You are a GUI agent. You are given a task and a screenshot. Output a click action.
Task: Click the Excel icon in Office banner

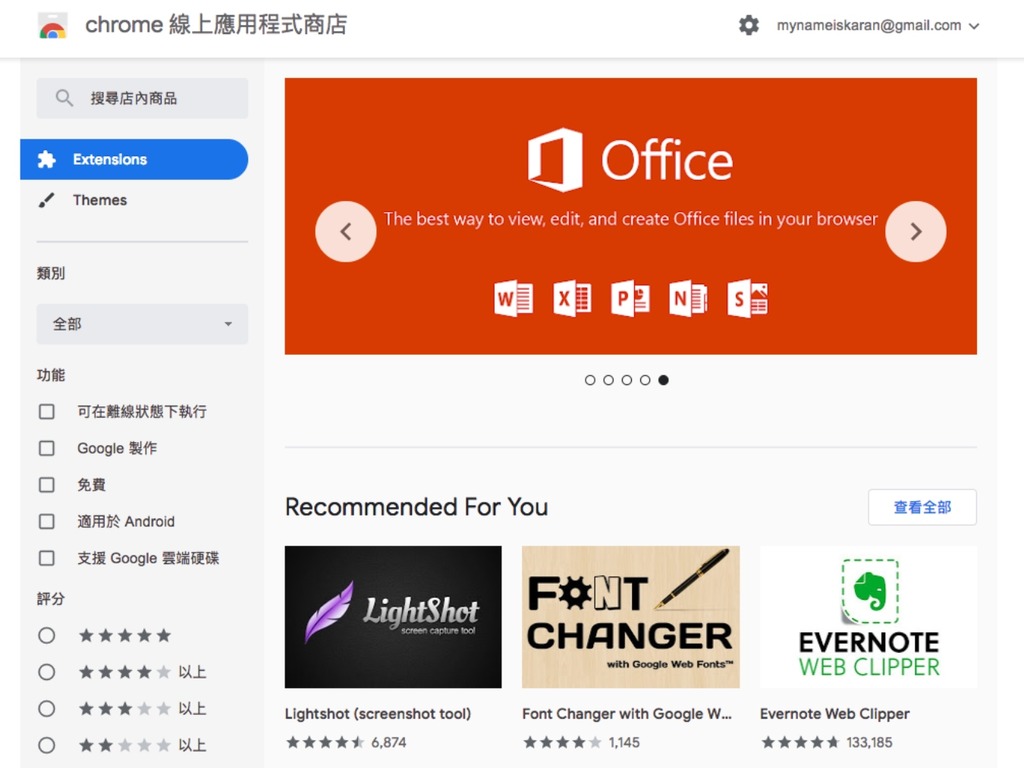pos(572,298)
